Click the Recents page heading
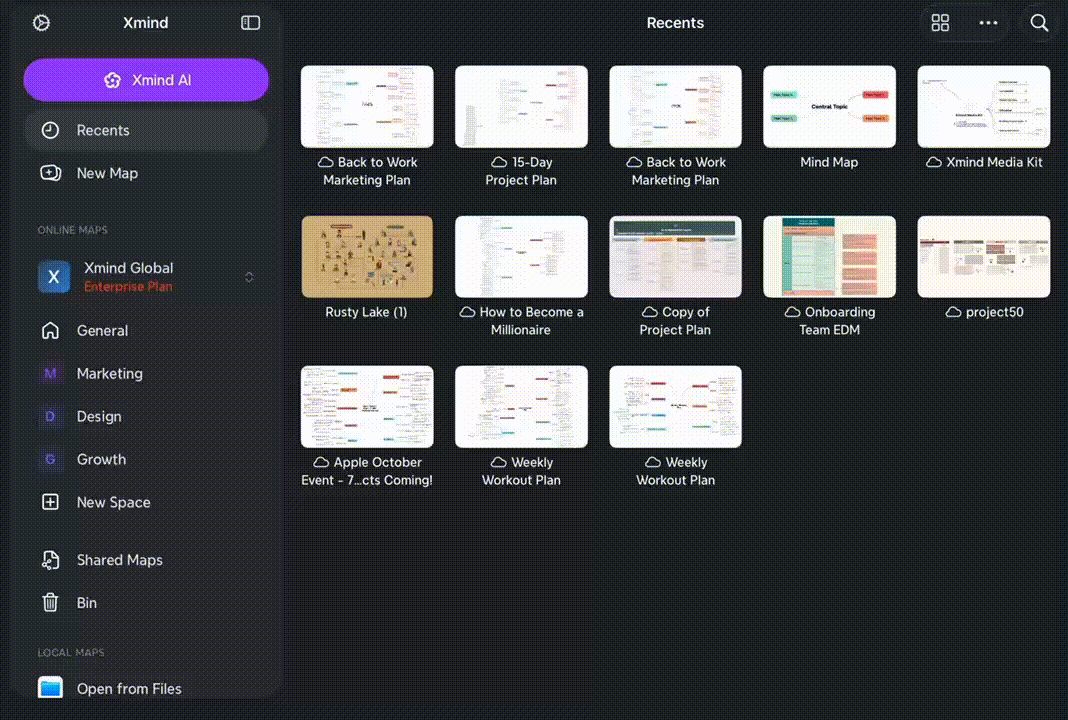This screenshot has width=1068, height=720. [675, 22]
